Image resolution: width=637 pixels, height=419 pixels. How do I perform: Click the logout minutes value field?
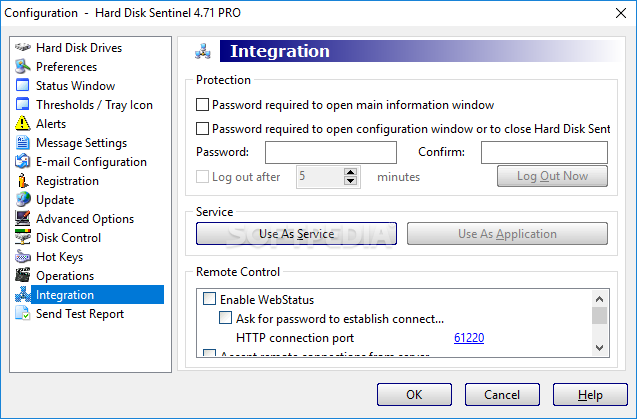point(320,176)
